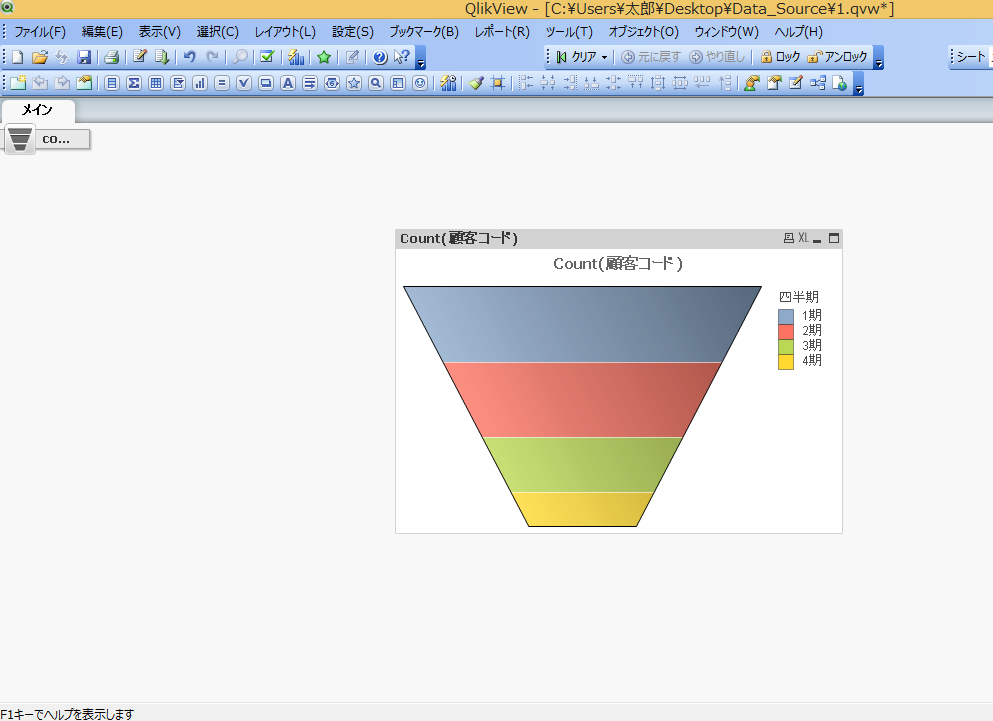Create a search object with magnifier icon
993x721 pixels.
click(376, 83)
